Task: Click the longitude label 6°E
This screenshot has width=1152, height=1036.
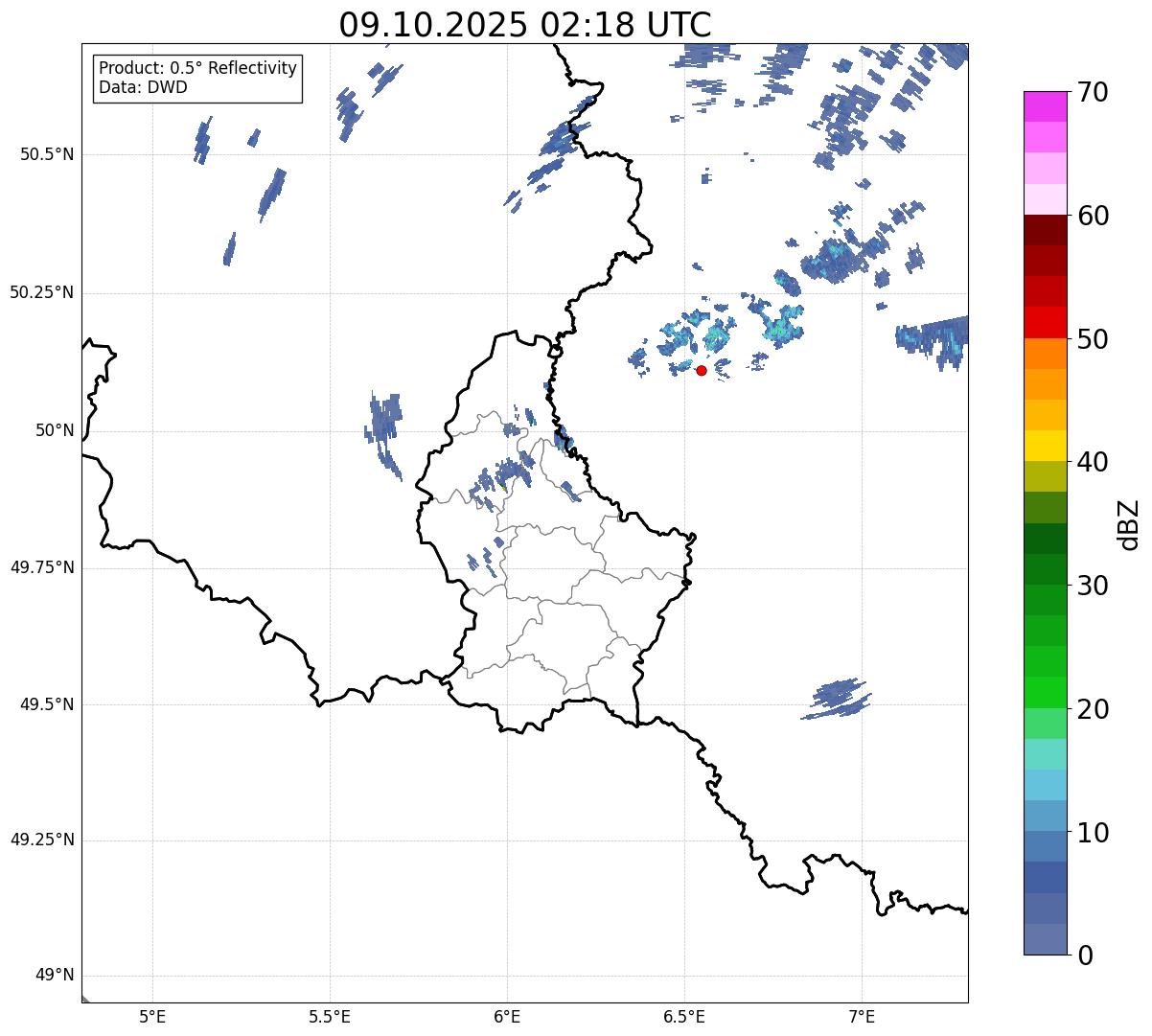Action: [507, 1016]
